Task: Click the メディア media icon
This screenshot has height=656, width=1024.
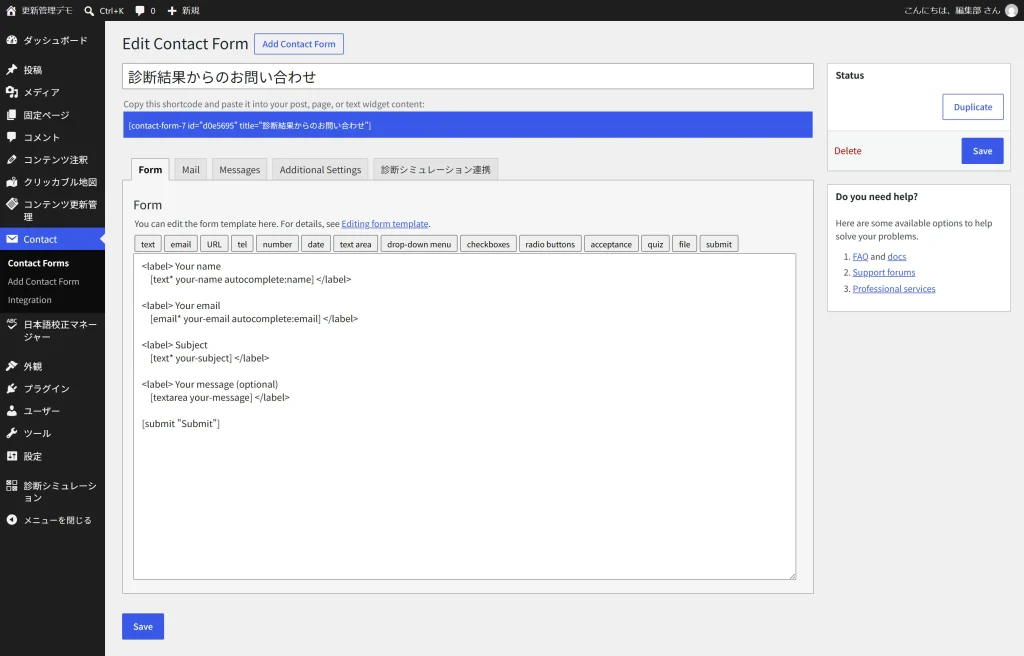Action: coord(12,92)
